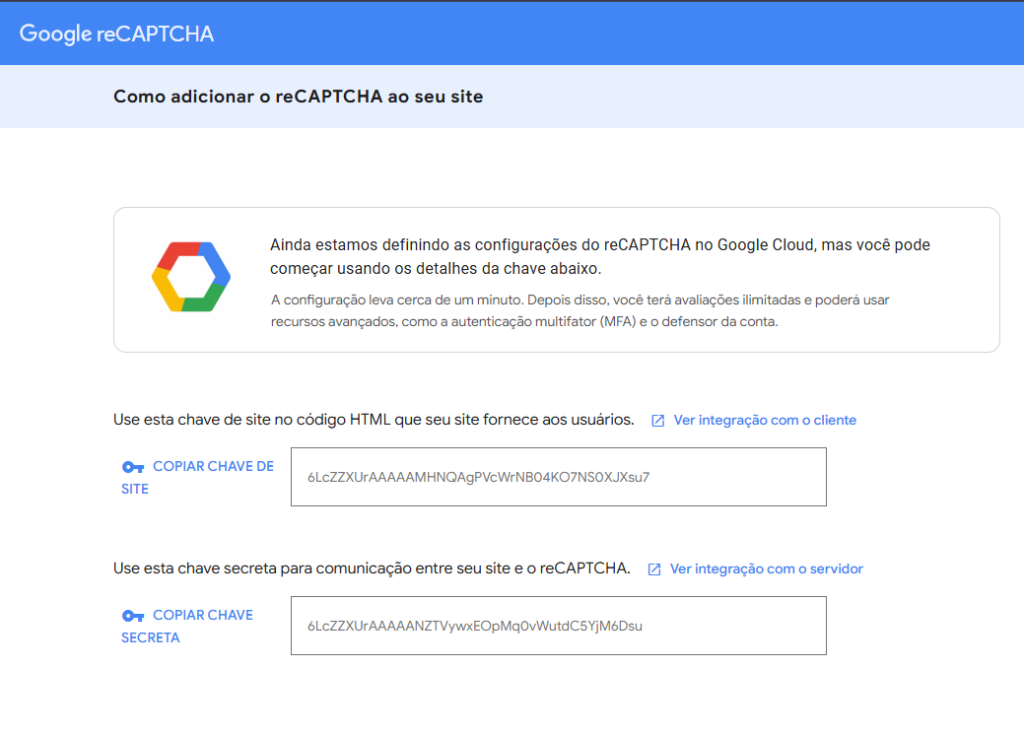Open the "Ver integração com o cliente" link
1024x735 pixels.
pyautogui.click(x=765, y=420)
